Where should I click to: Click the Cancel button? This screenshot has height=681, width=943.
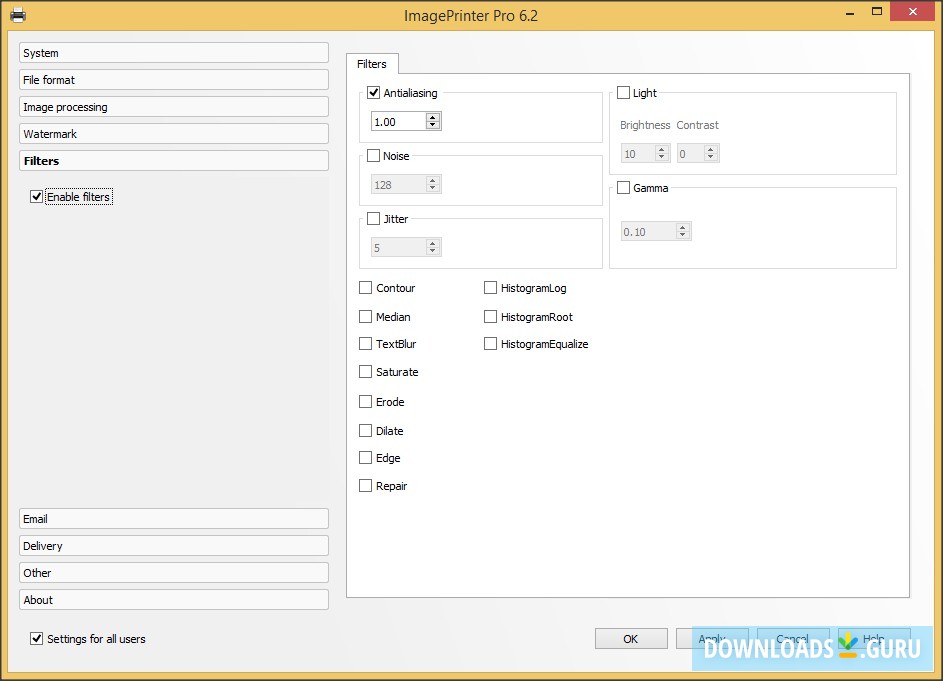(793, 639)
